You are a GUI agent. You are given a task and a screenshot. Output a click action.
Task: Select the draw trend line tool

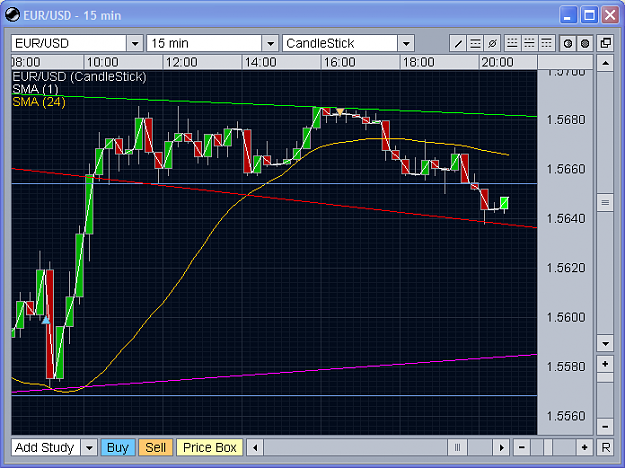pos(458,43)
